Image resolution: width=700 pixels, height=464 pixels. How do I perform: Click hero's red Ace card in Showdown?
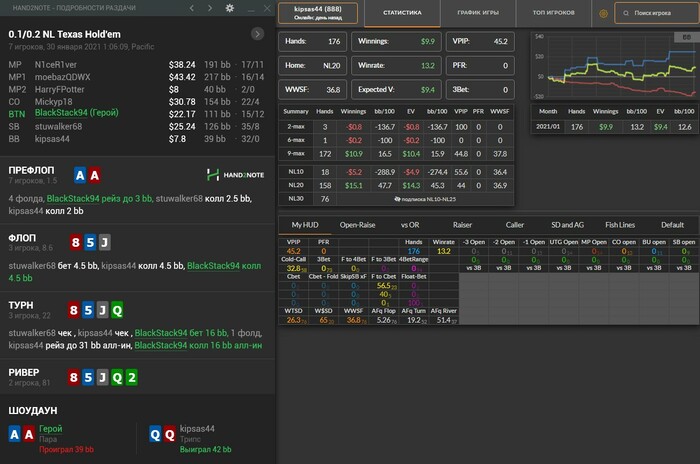pyautogui.click(x=29, y=434)
